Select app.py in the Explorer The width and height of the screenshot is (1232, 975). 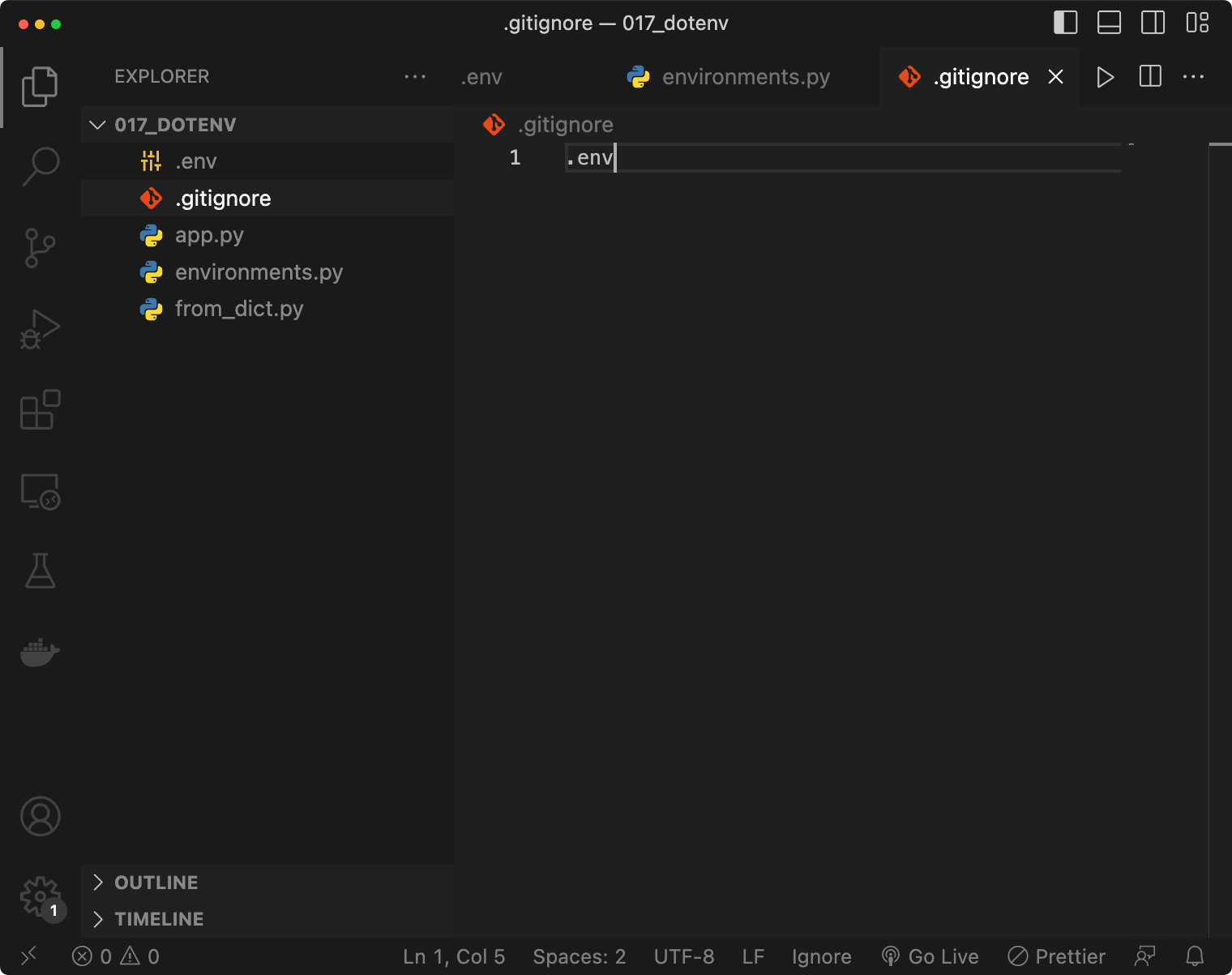pos(208,235)
